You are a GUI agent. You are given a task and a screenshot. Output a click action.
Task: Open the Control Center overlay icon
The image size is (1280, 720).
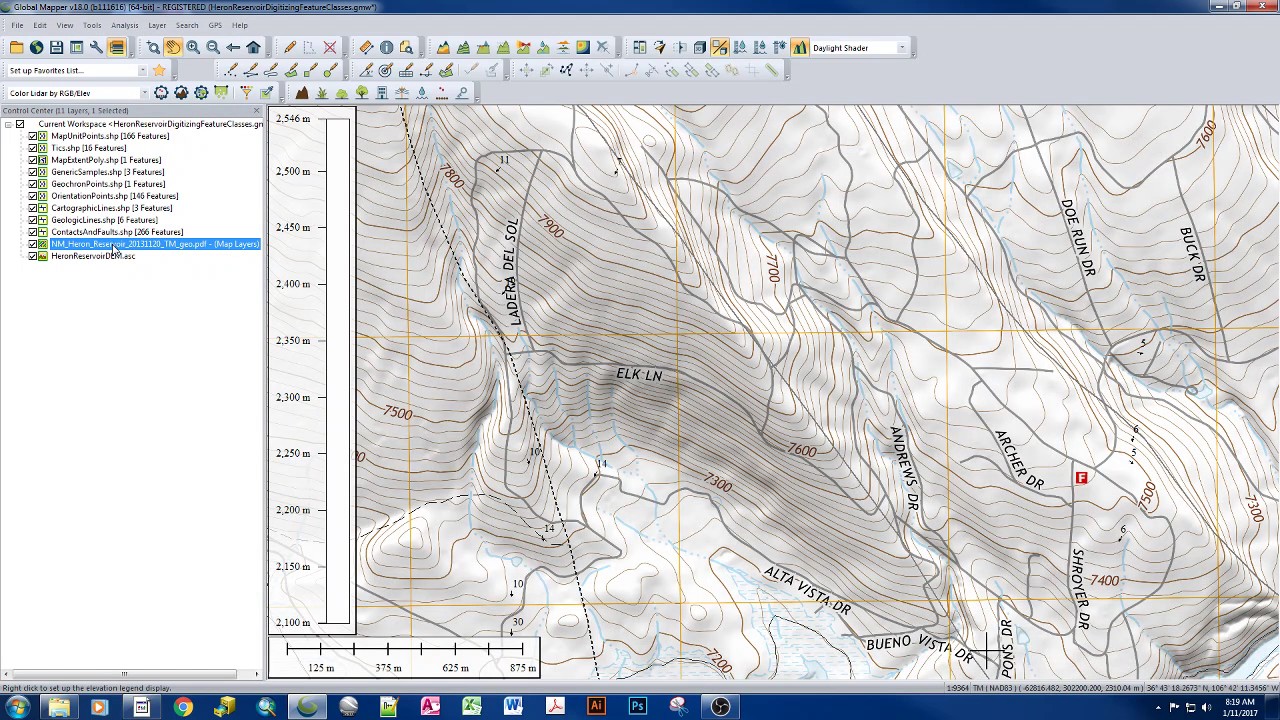pos(116,48)
